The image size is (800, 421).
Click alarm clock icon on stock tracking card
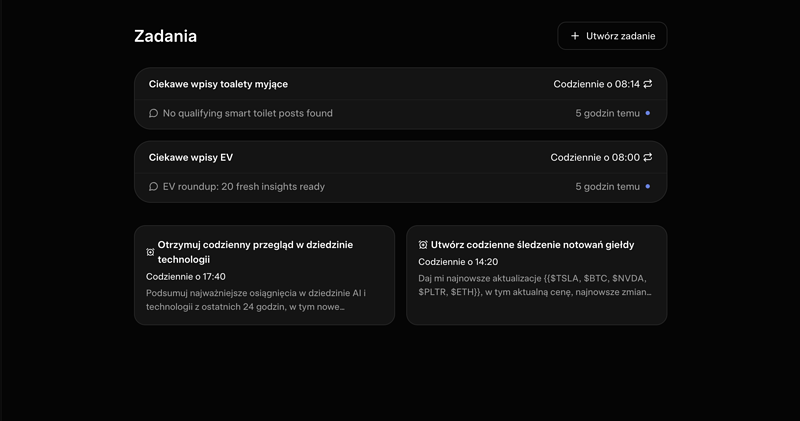point(423,245)
